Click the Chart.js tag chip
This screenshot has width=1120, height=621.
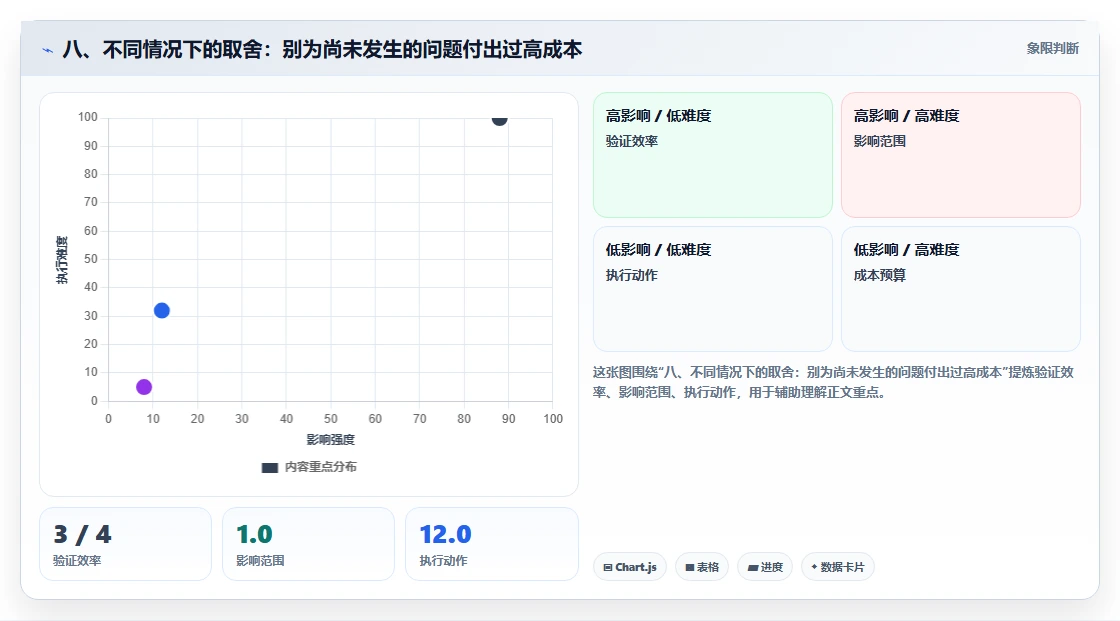tap(630, 567)
